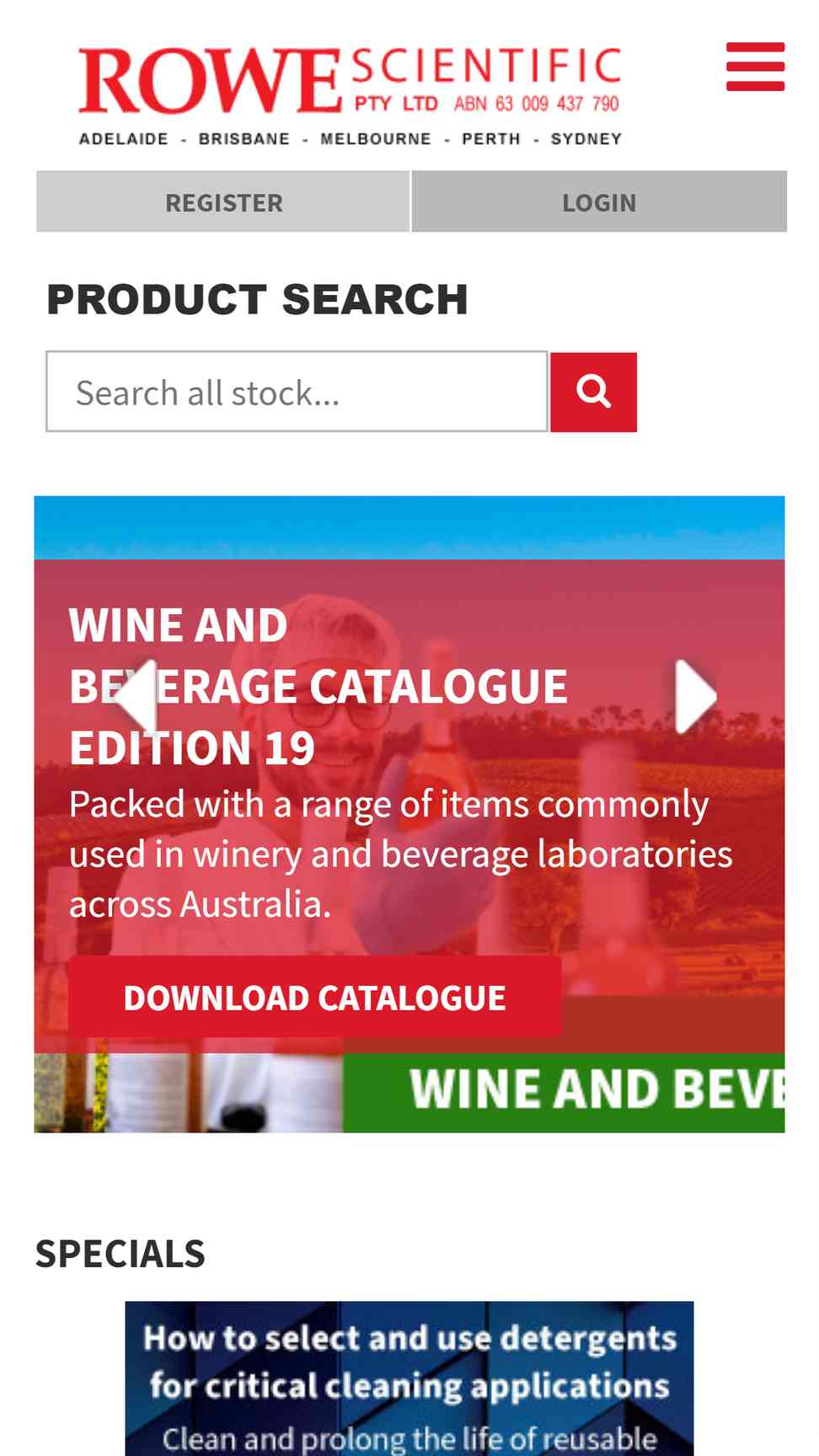The width and height of the screenshot is (819, 1456).
Task: Click the lab bottles photo below the catalogue button
Action: (x=189, y=1092)
